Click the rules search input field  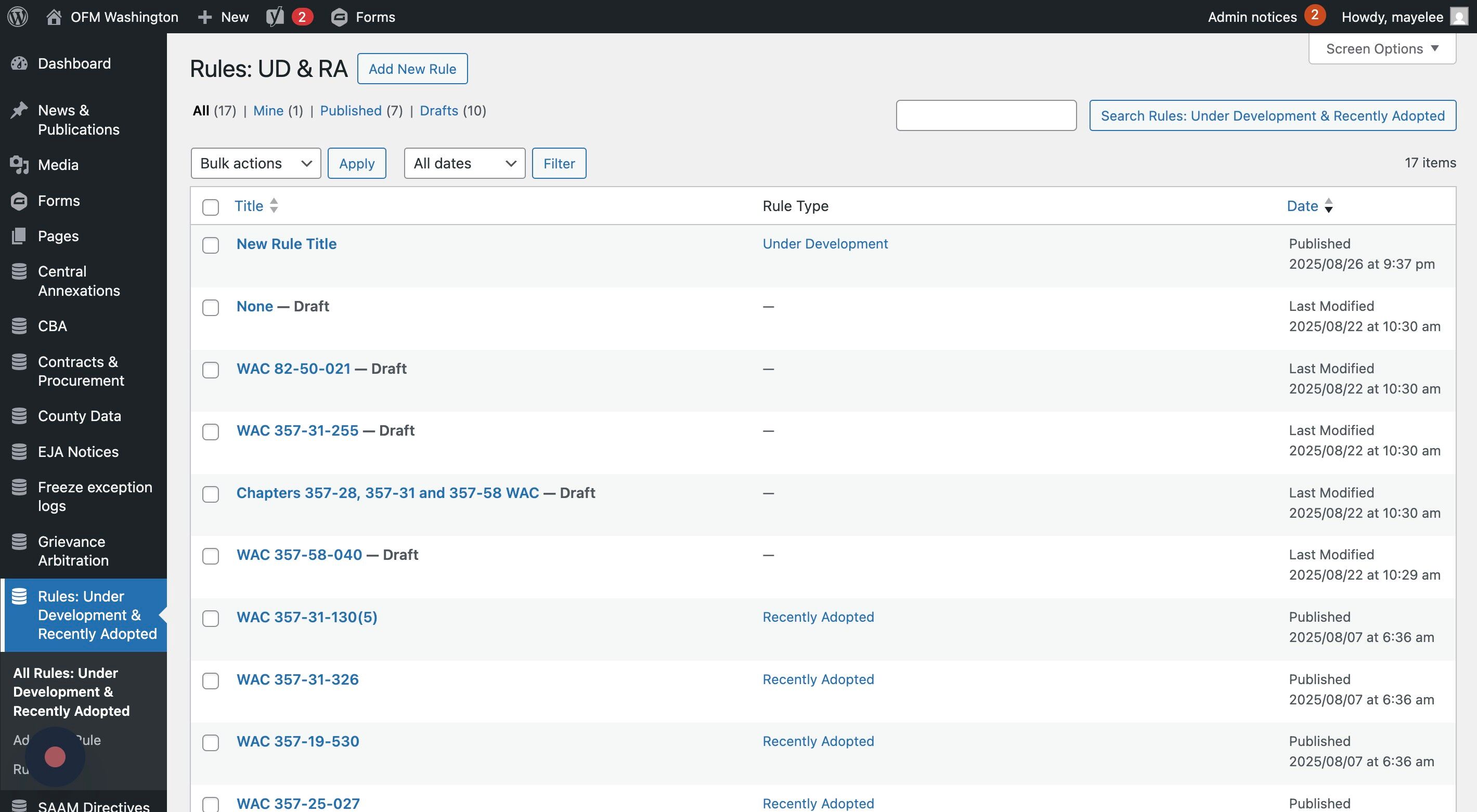click(x=986, y=116)
